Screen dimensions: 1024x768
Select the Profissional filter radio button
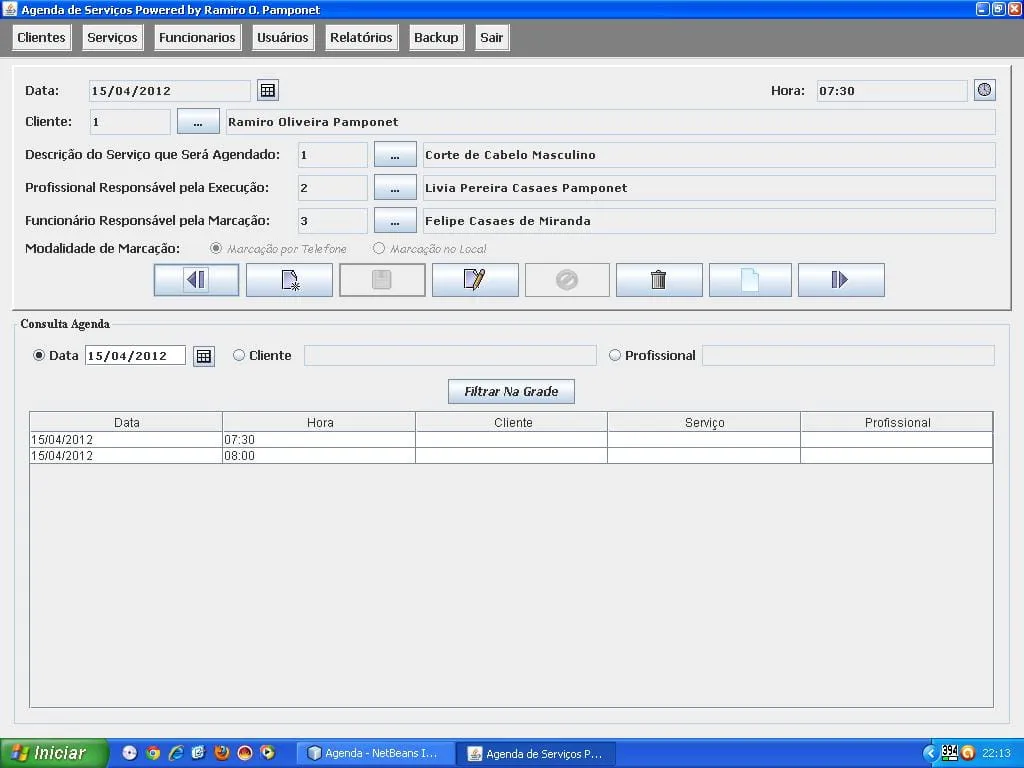click(615, 355)
